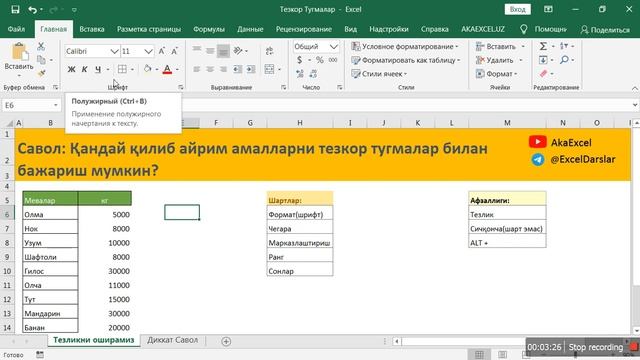The width and height of the screenshot is (640, 360).
Task: Toggle italic with the К button
Action: (x=84, y=69)
